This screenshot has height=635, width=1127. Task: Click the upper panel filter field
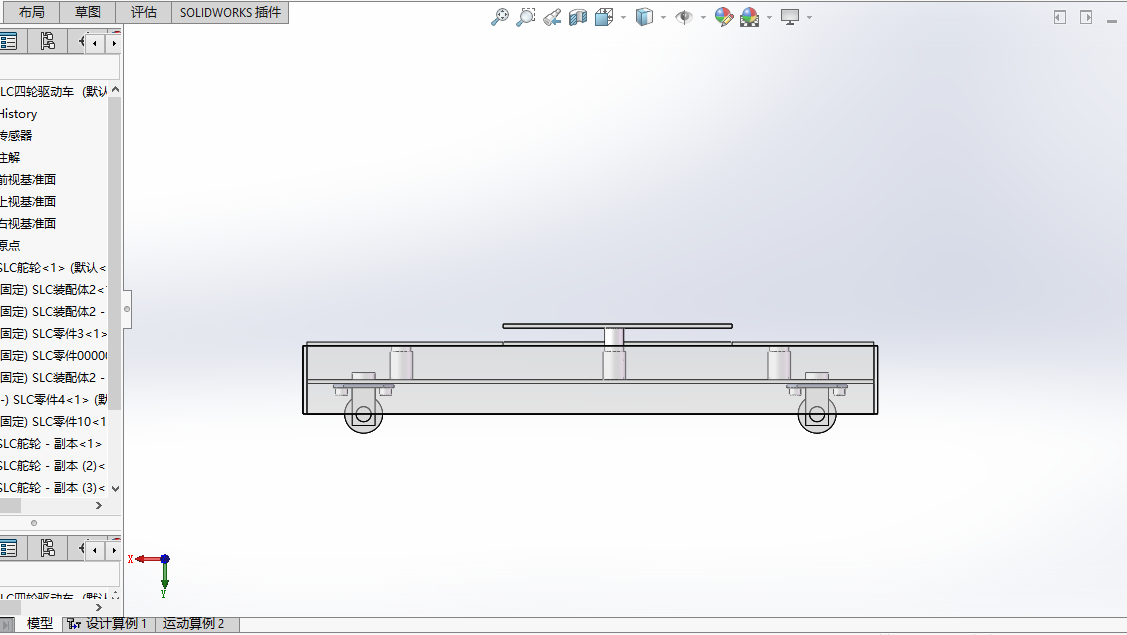[60, 68]
